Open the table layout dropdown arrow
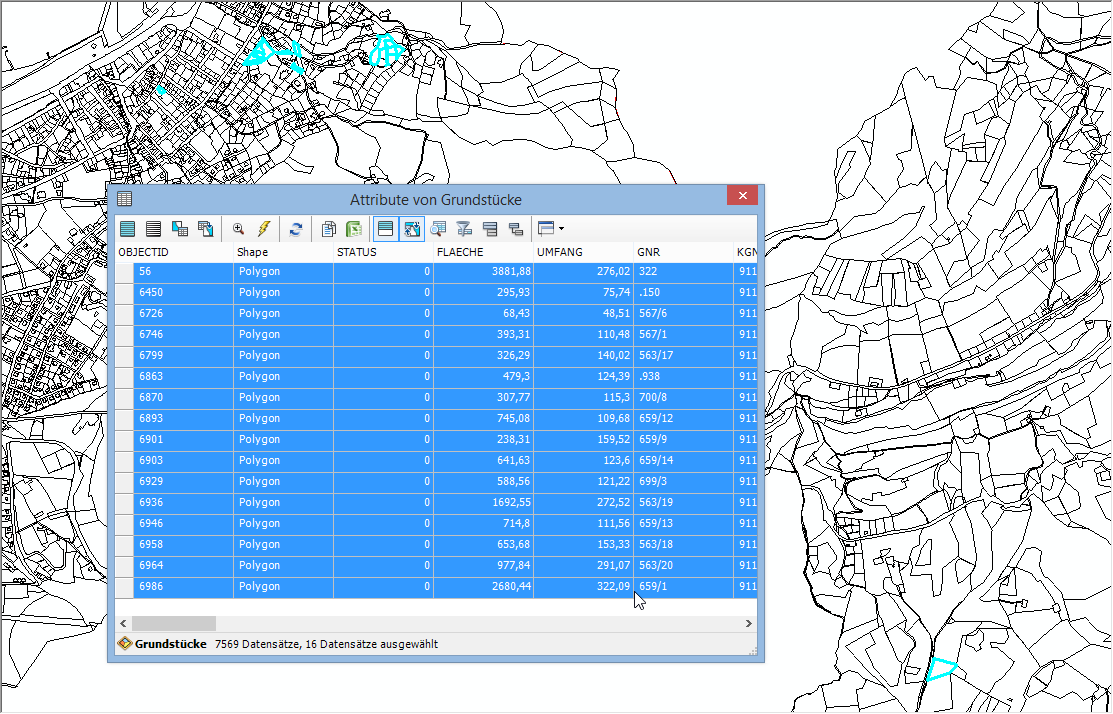1113x714 pixels. 561,229
